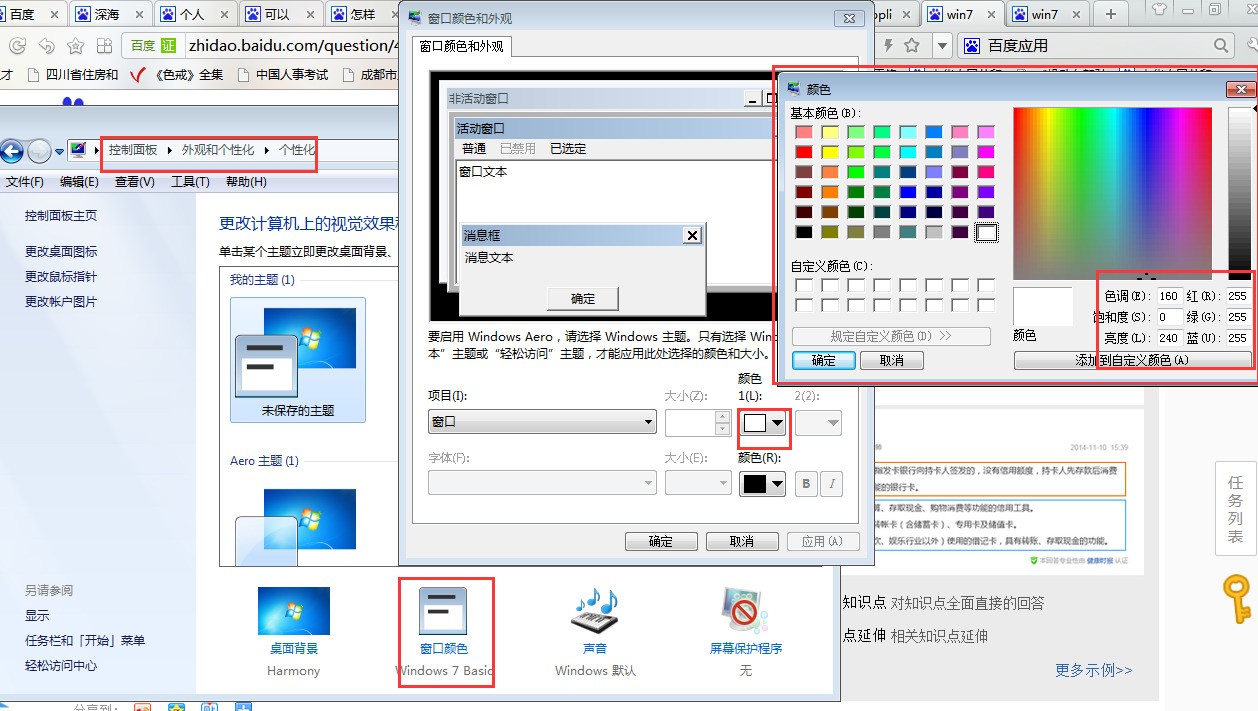Open the 更改鼠标指针 link

click(61, 276)
